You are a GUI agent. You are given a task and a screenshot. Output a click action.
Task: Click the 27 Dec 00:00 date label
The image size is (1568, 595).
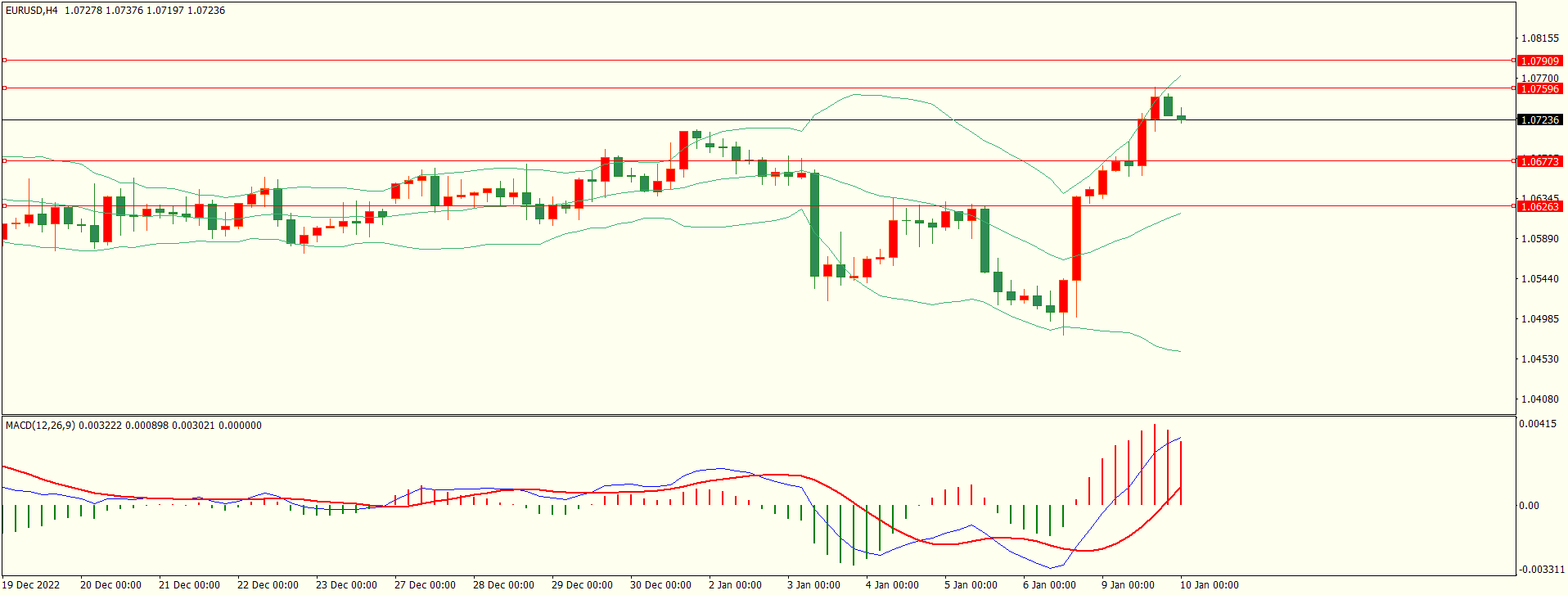click(425, 585)
